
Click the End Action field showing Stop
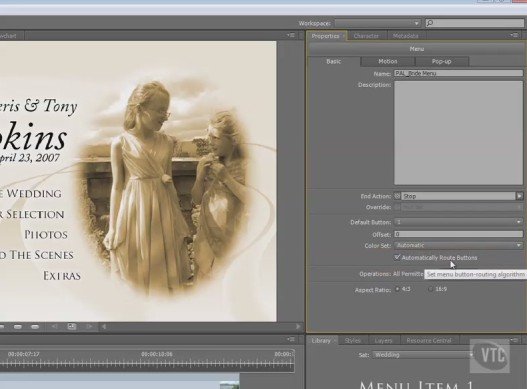click(x=458, y=196)
